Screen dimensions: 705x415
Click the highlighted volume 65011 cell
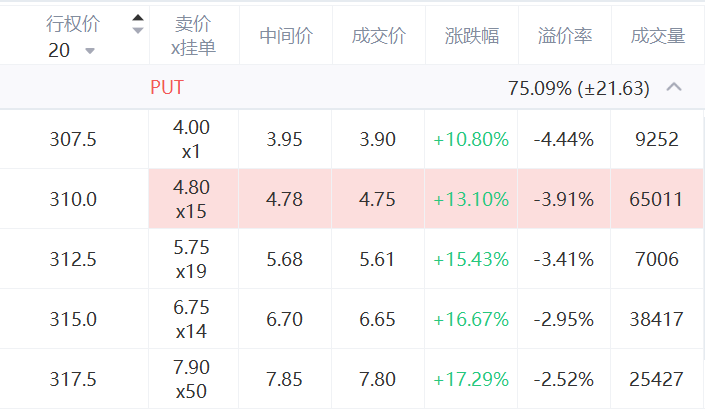(656, 199)
